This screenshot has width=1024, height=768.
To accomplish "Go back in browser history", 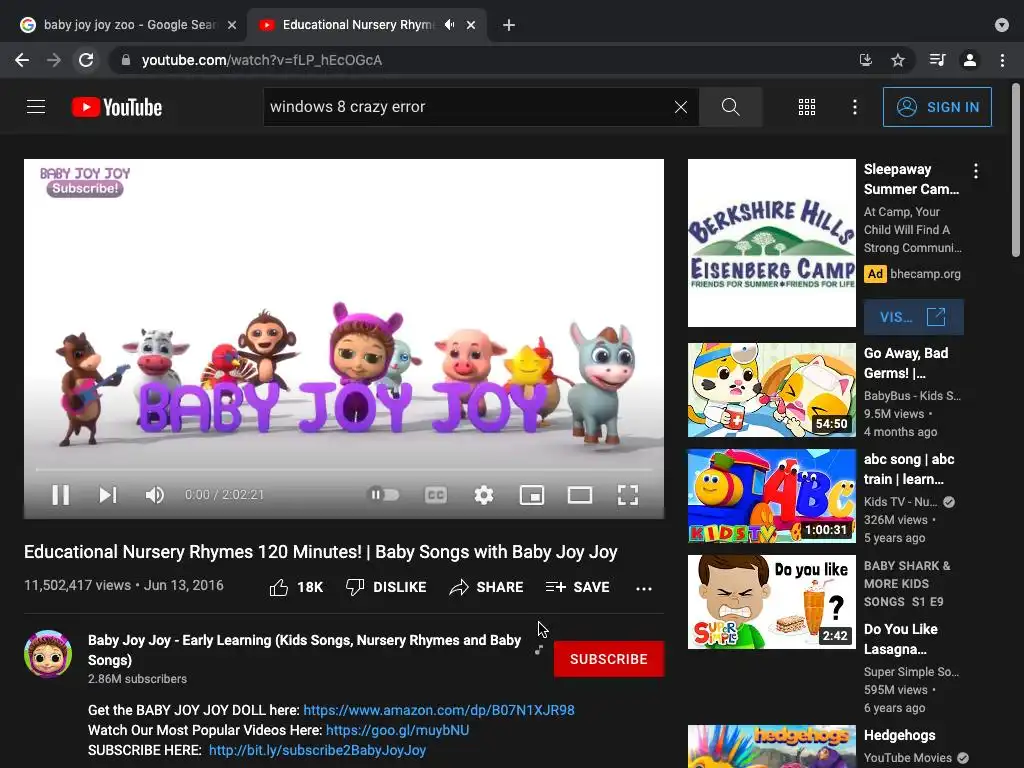I will (22, 60).
